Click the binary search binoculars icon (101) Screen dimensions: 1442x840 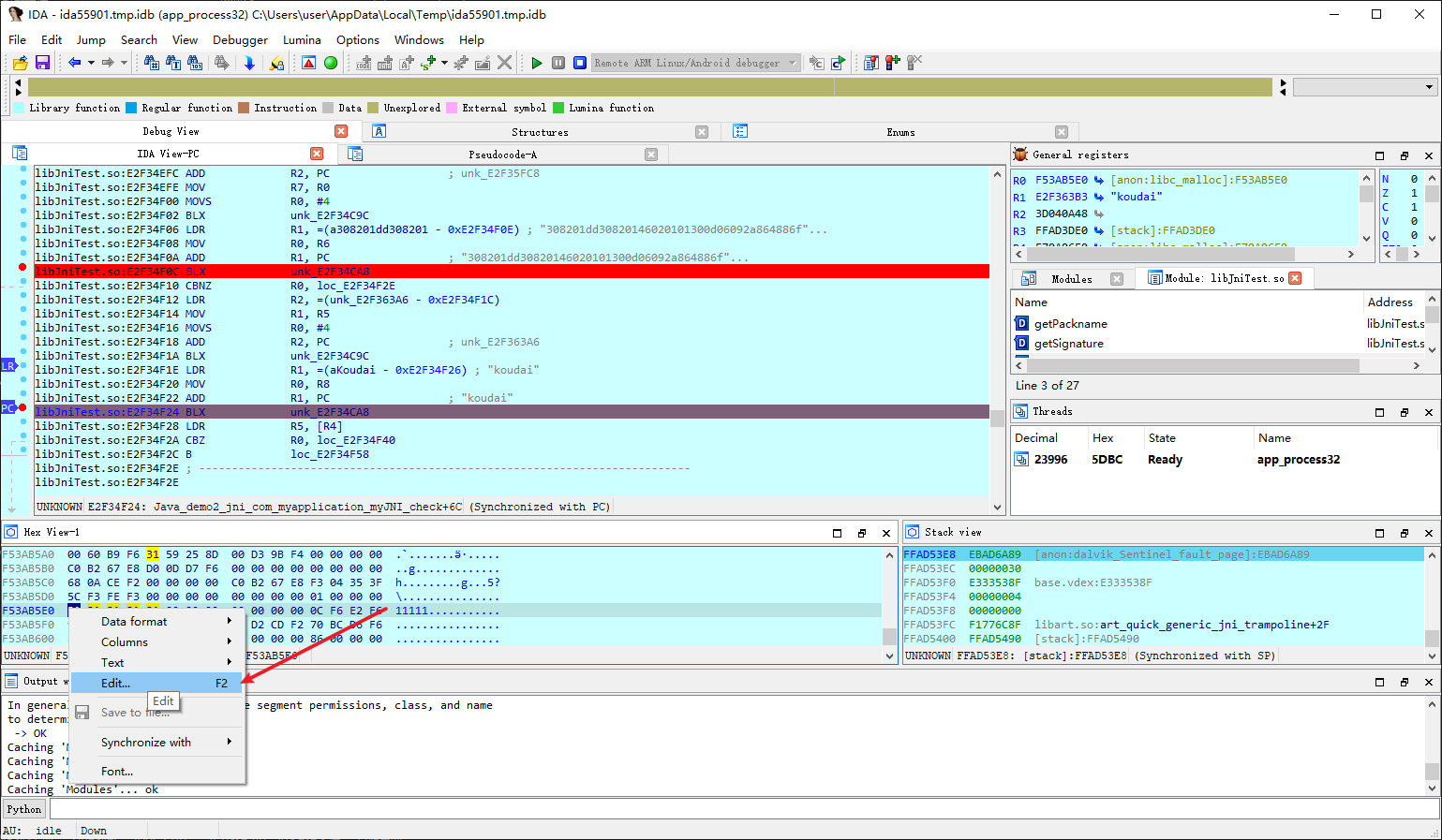point(195,63)
